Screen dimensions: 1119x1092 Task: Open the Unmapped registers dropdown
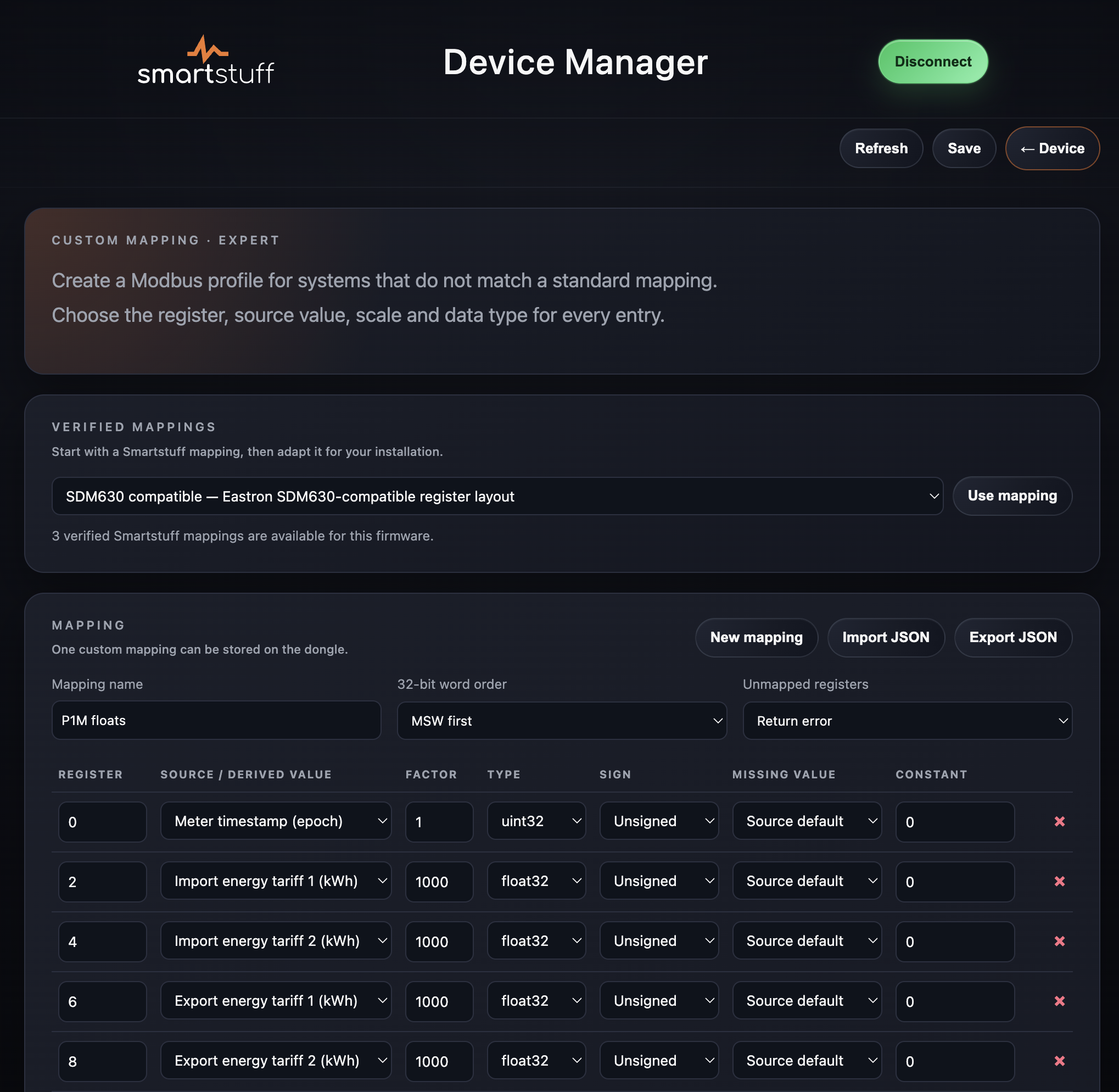pyautogui.click(x=907, y=721)
